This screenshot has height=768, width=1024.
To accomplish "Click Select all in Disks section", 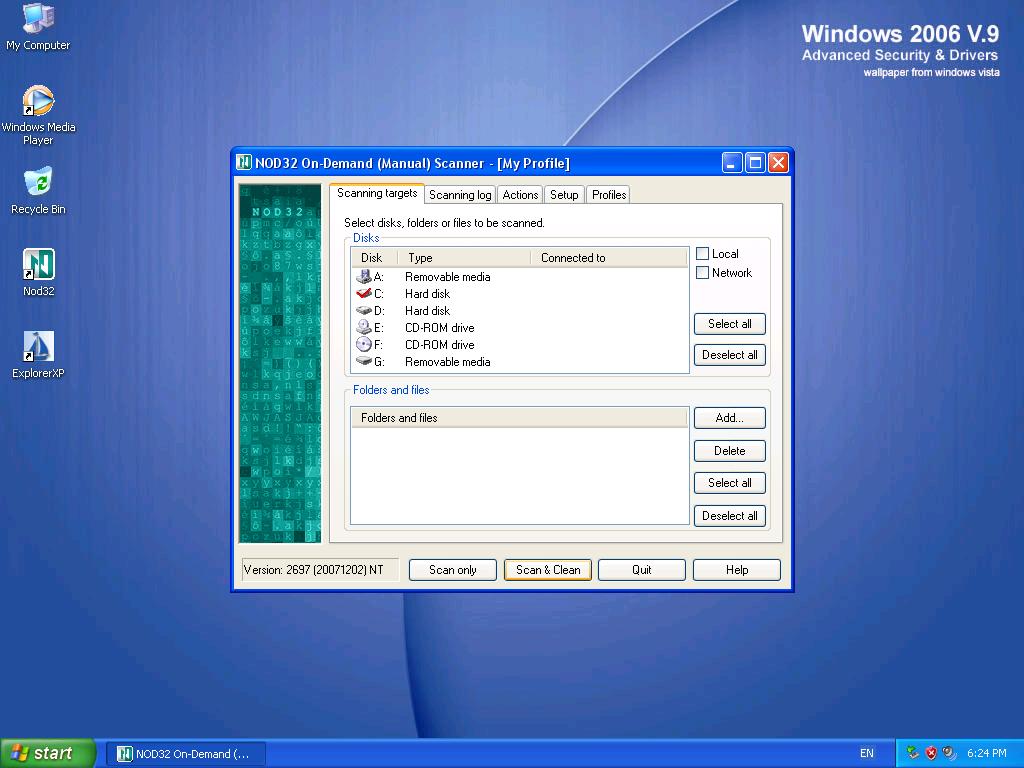I will [x=729, y=324].
